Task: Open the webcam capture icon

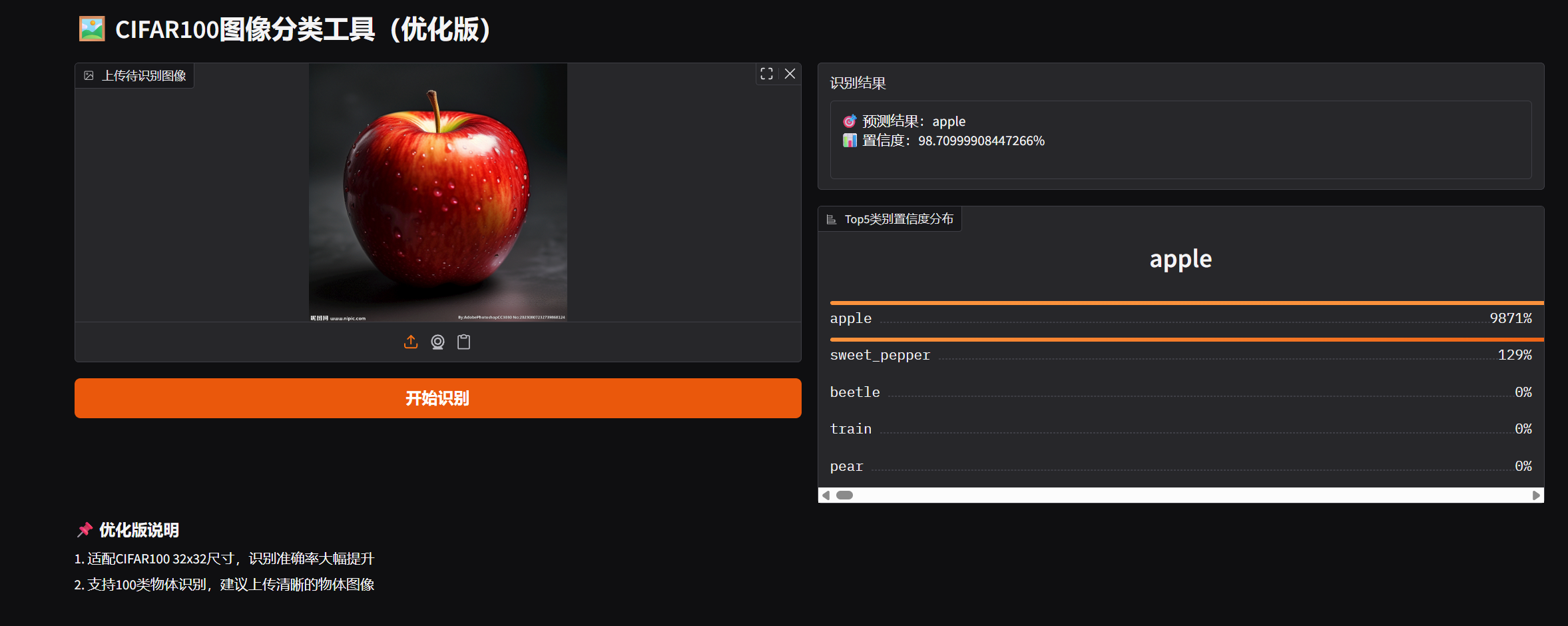Action: 437,342
